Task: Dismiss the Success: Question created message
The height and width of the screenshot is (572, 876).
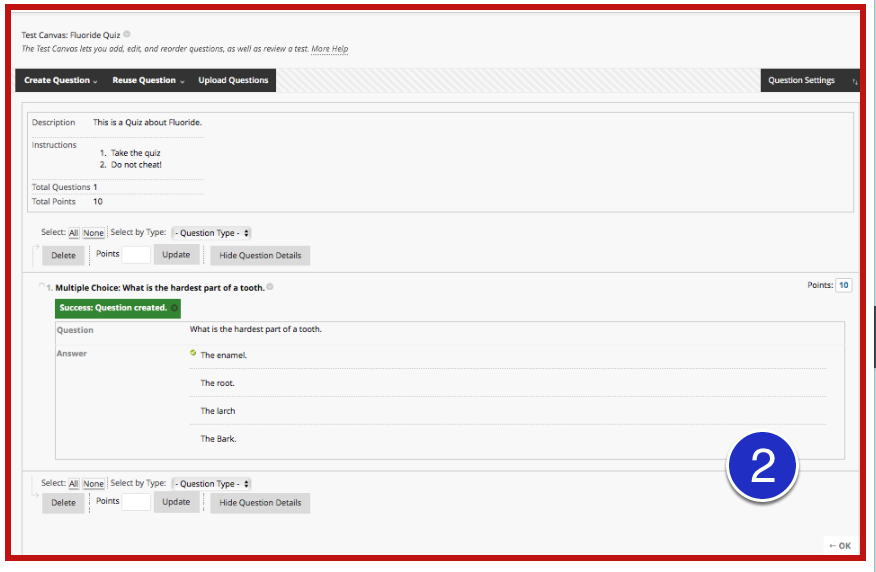Action: [174, 308]
